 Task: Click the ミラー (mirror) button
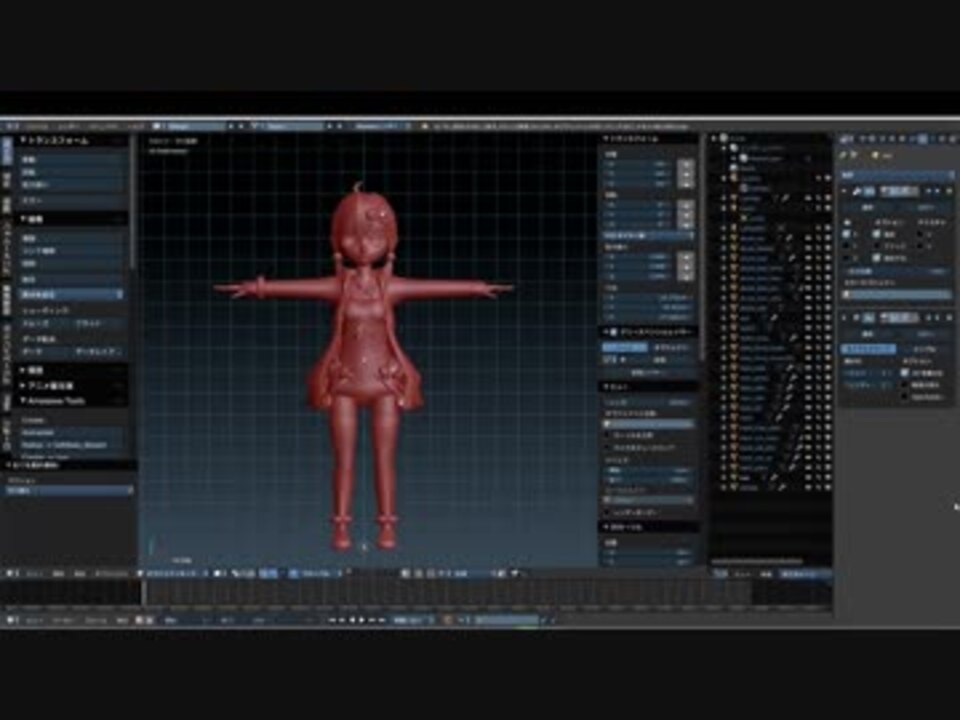click(70, 200)
